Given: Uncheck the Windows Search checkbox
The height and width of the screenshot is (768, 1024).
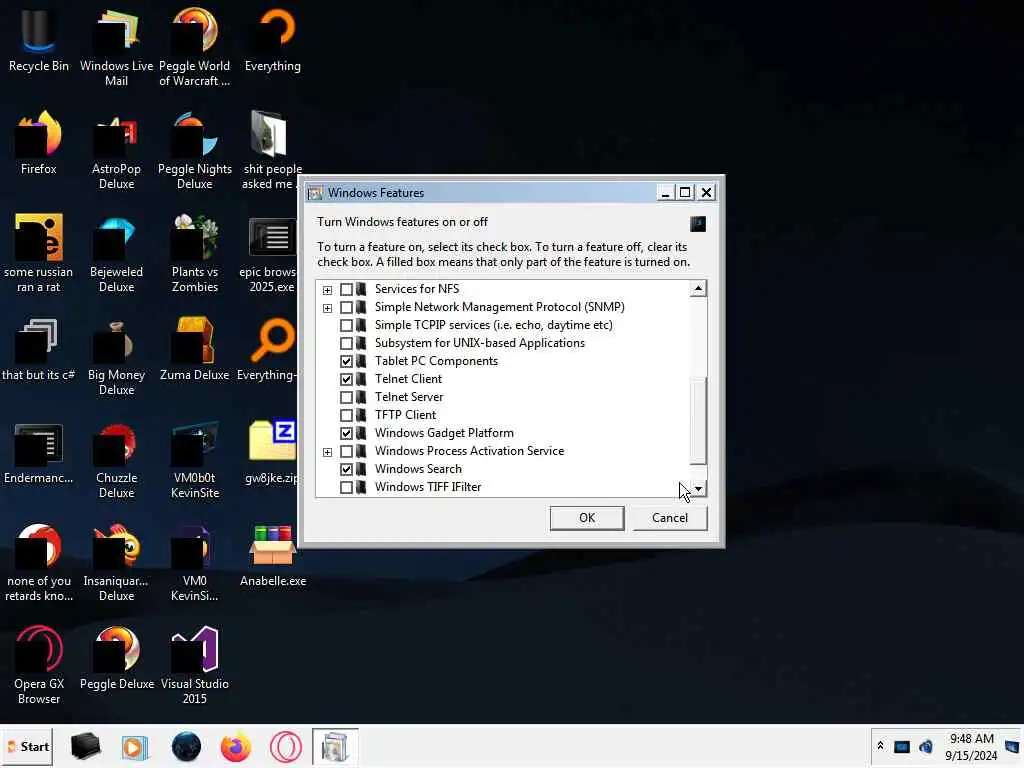Looking at the screenshot, I should [346, 469].
